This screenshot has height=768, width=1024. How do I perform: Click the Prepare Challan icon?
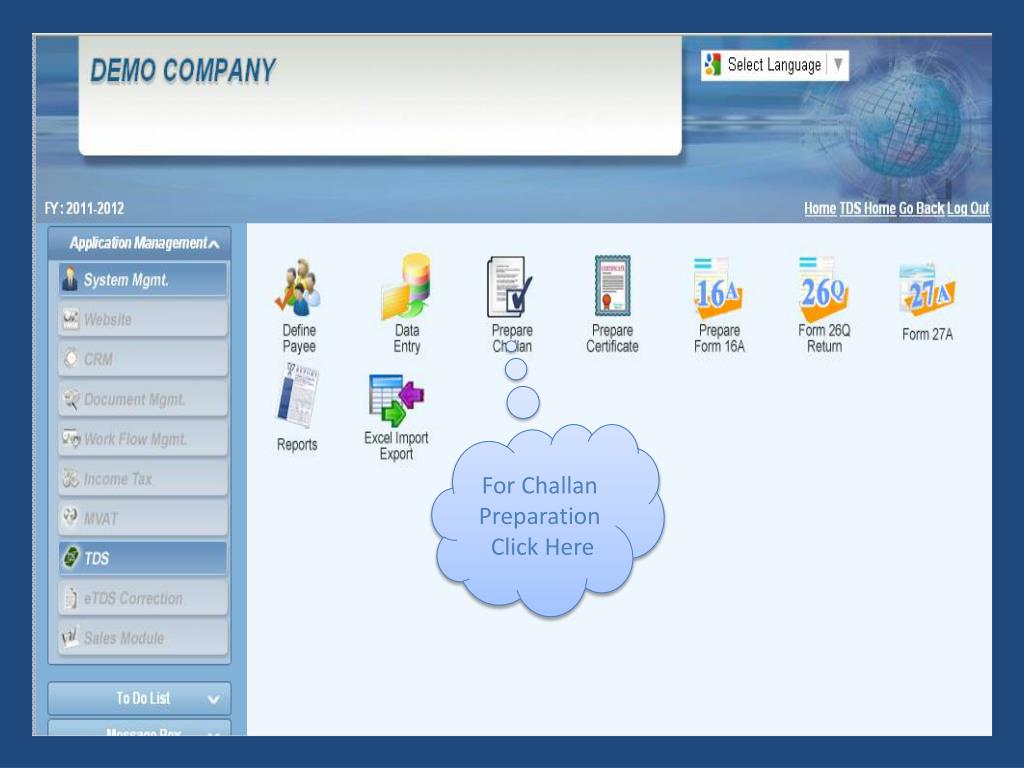pyautogui.click(x=509, y=287)
